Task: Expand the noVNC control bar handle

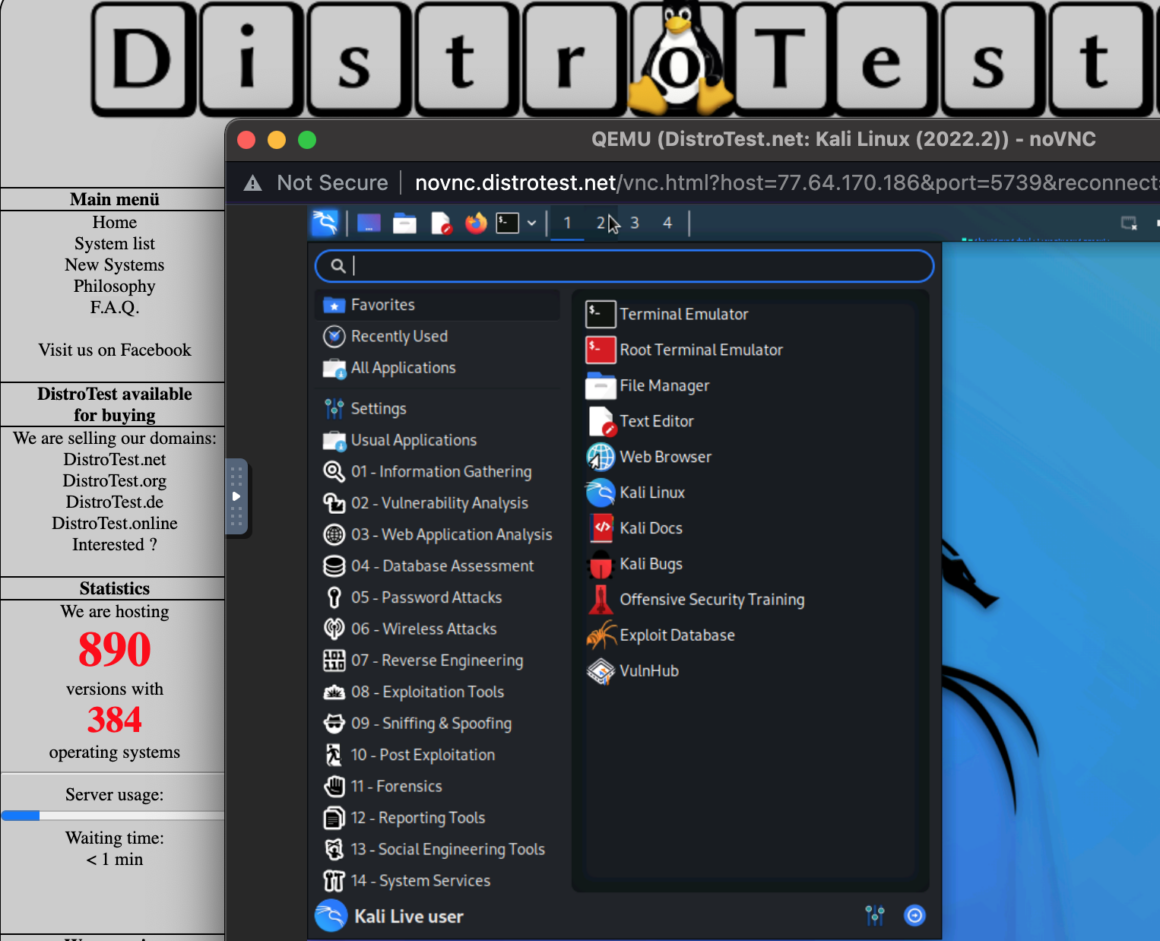Action: pyautogui.click(x=236, y=496)
